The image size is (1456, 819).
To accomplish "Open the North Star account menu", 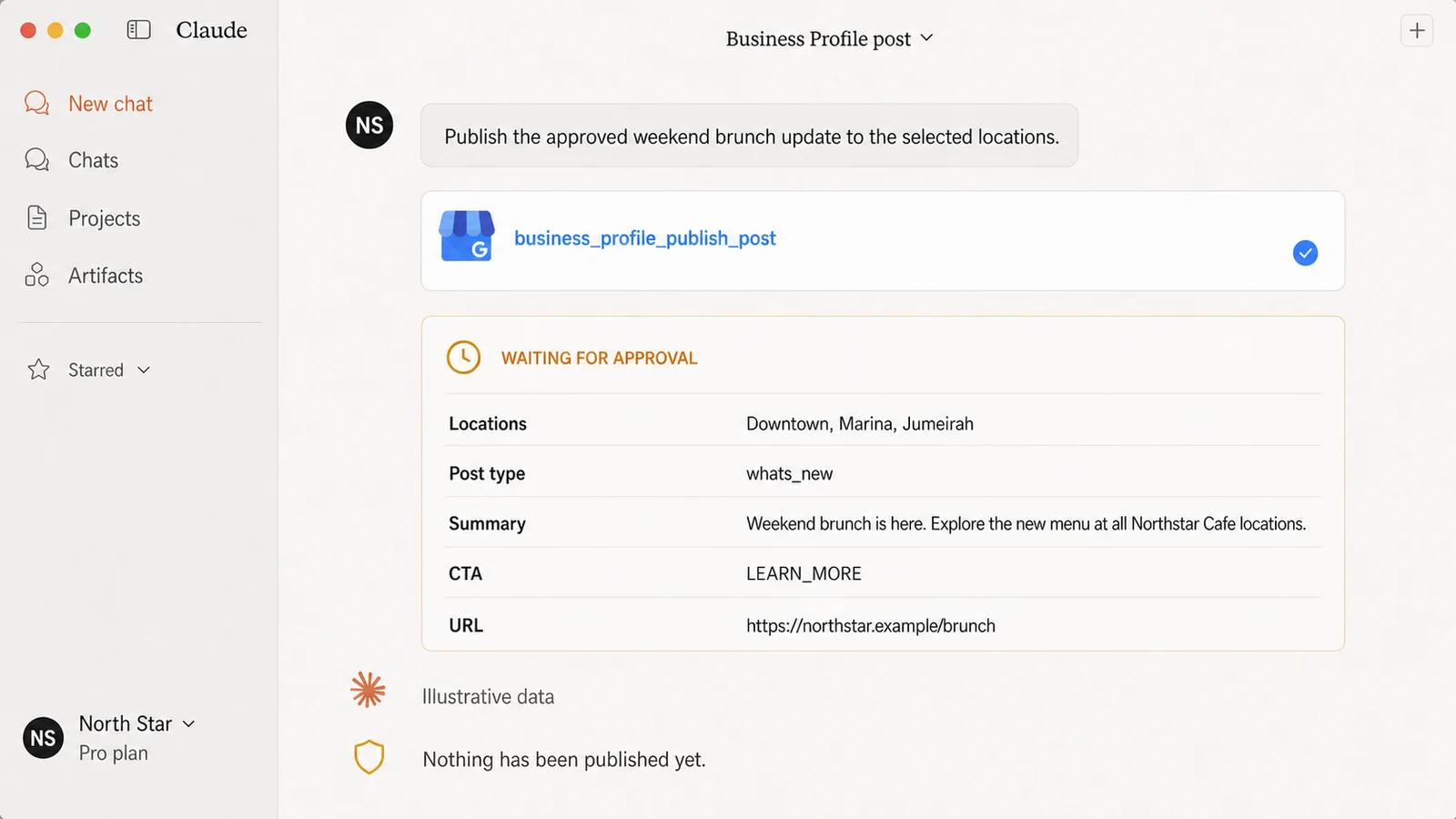I will 136,723.
